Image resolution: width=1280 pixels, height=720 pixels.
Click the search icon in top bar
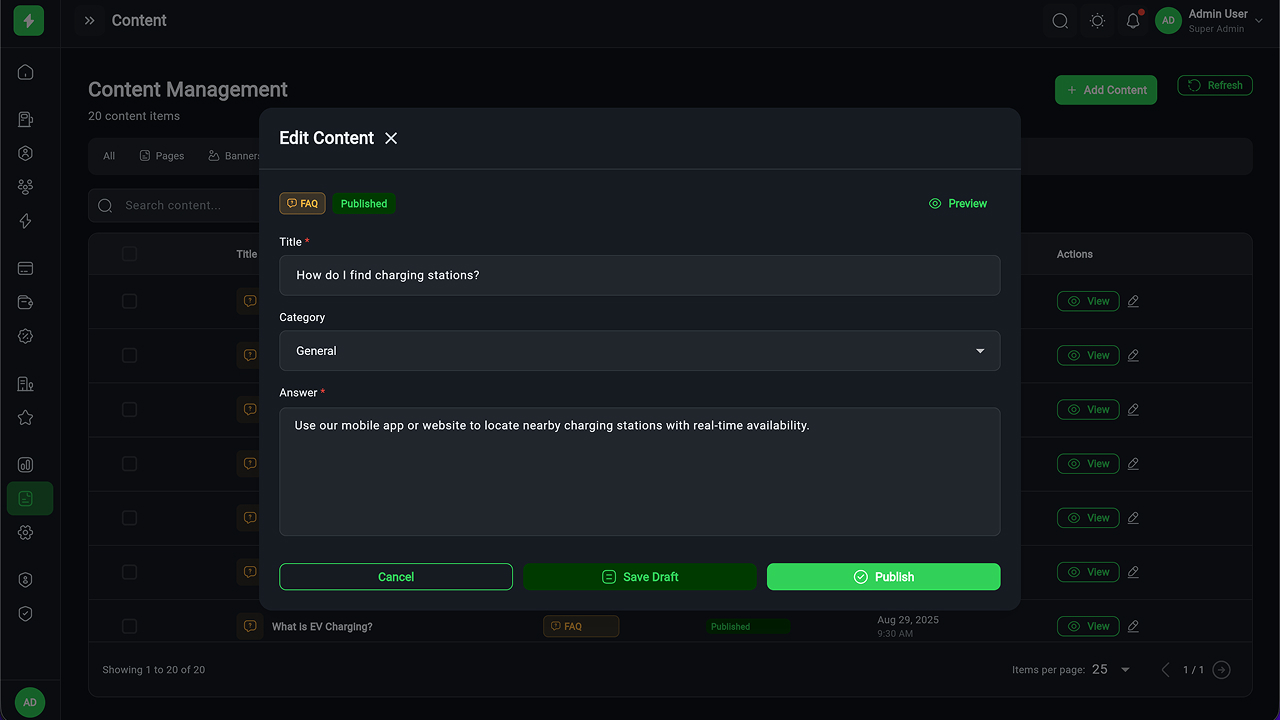1060,21
